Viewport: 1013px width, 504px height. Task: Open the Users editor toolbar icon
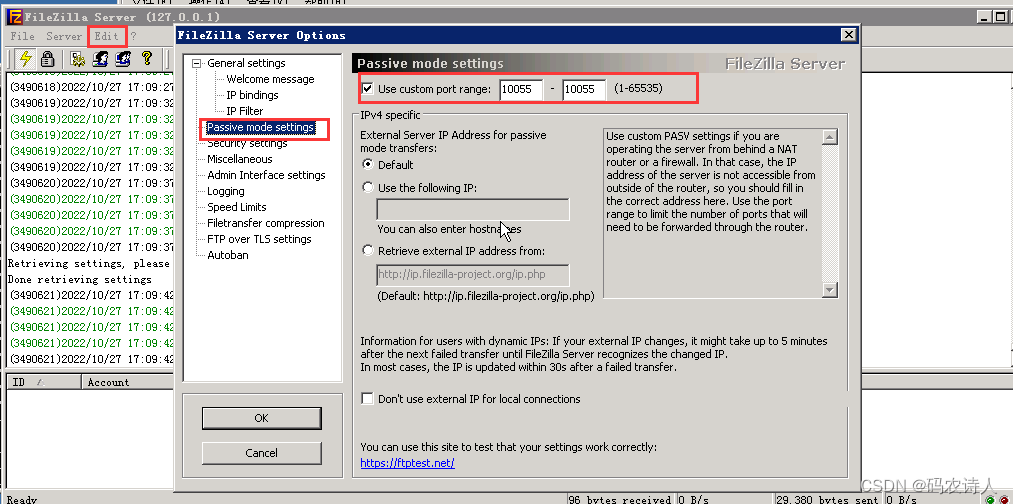(100, 59)
